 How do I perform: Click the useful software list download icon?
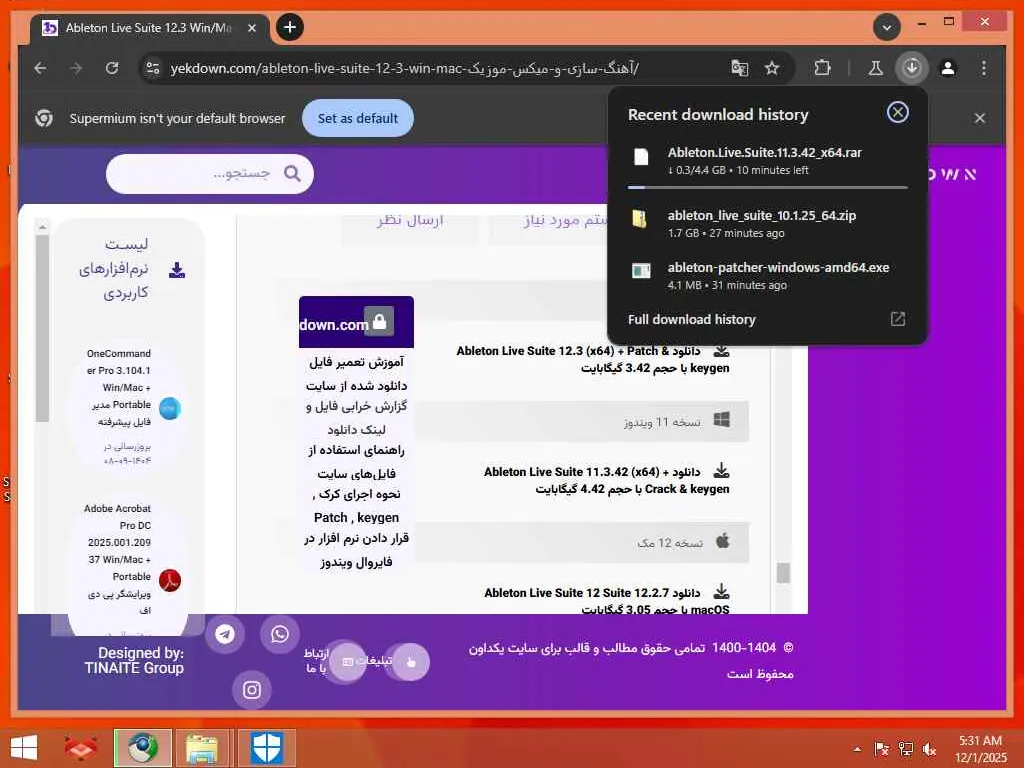point(177,270)
